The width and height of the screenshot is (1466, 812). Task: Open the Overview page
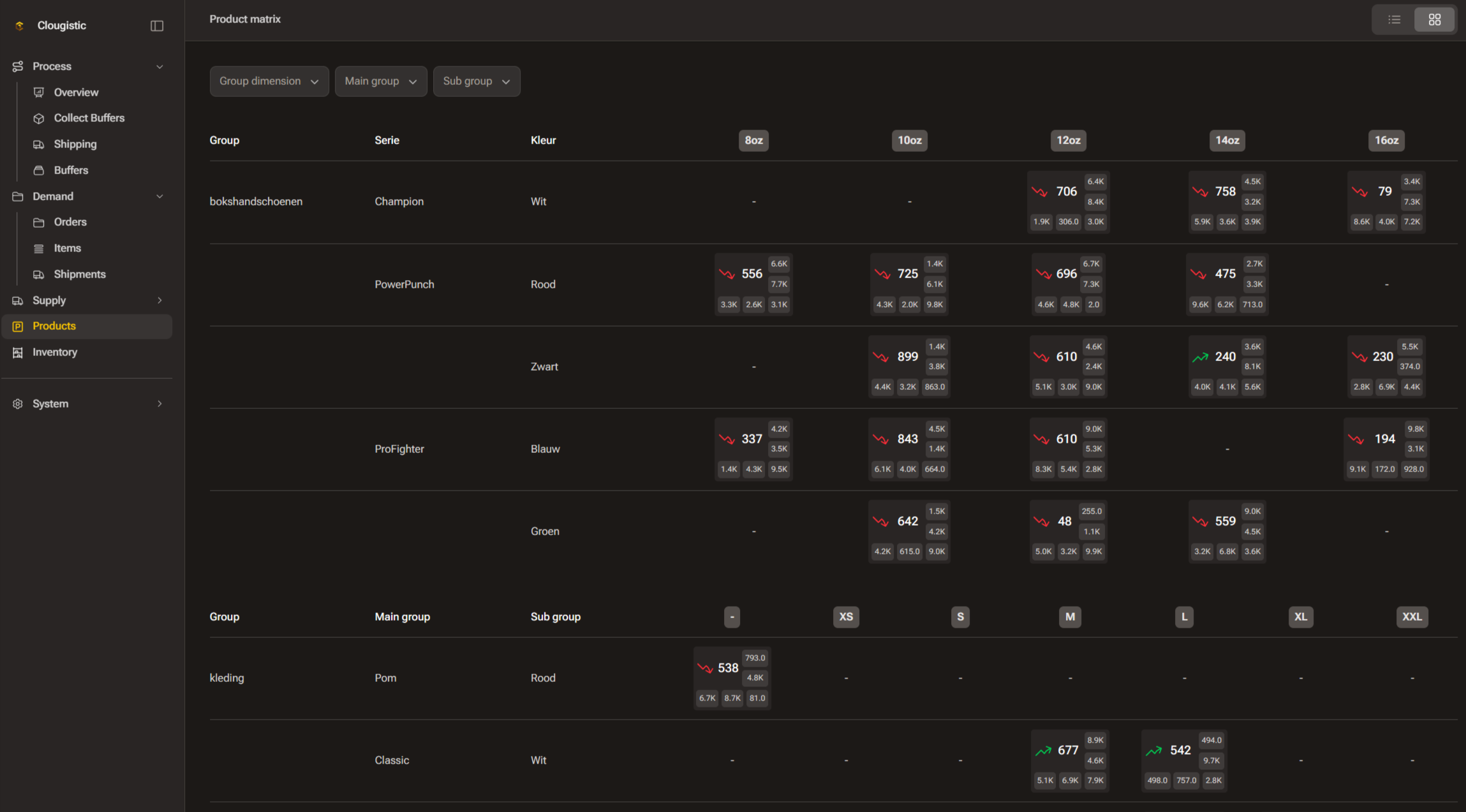76,92
